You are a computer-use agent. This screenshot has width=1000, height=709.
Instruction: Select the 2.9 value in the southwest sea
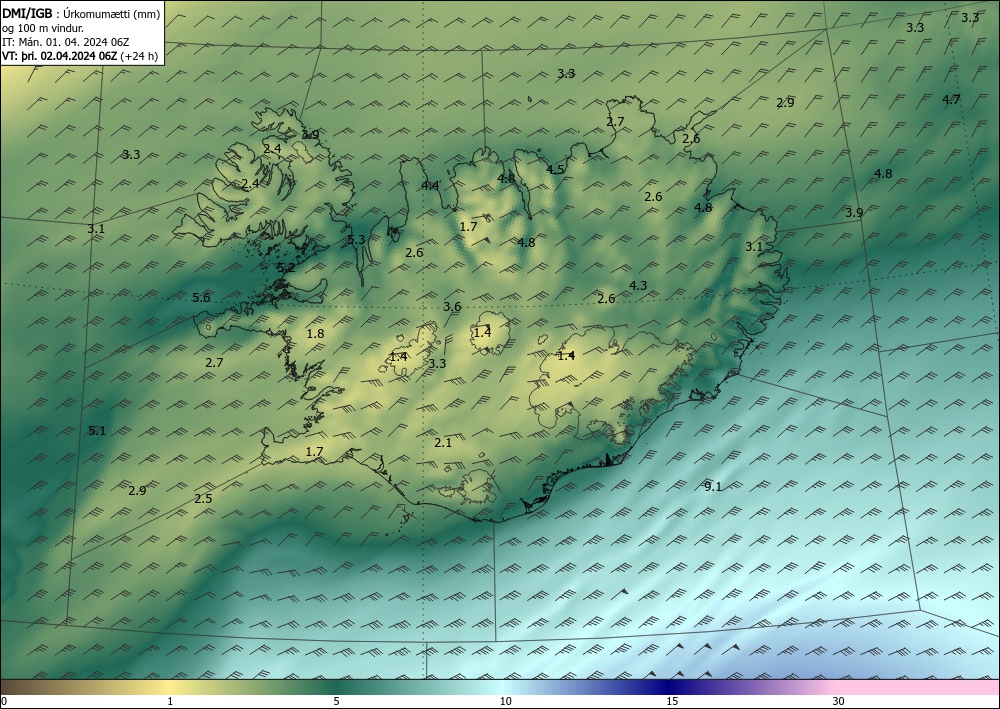pos(137,490)
